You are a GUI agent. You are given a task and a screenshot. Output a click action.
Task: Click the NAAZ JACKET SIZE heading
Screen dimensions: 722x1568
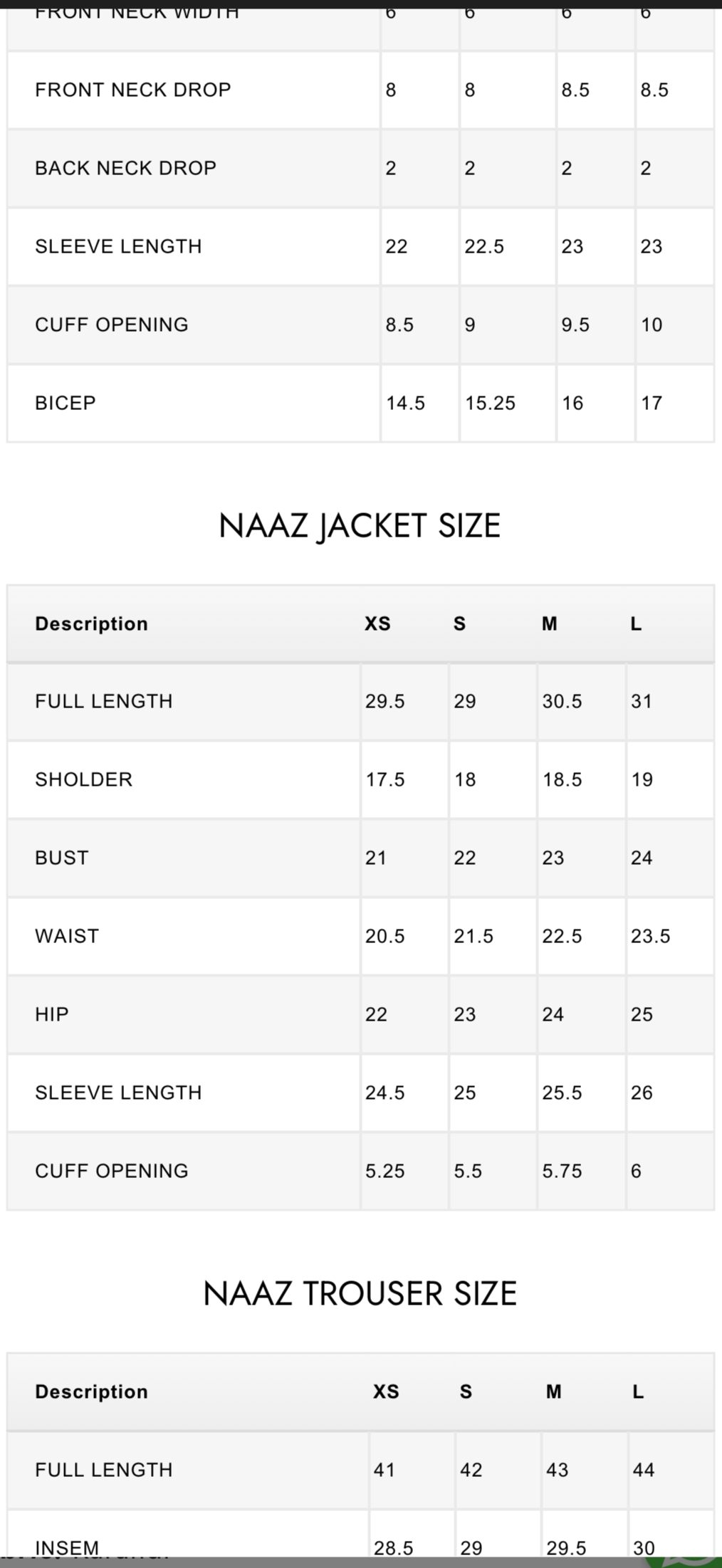360,526
